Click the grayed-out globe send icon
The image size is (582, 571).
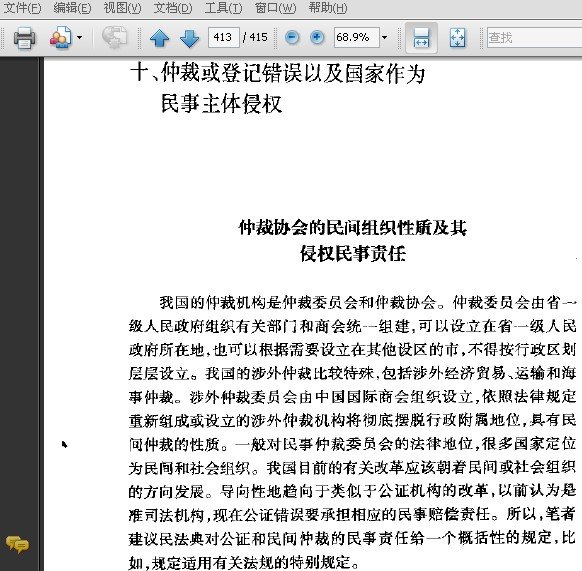pyautogui.click(x=114, y=37)
